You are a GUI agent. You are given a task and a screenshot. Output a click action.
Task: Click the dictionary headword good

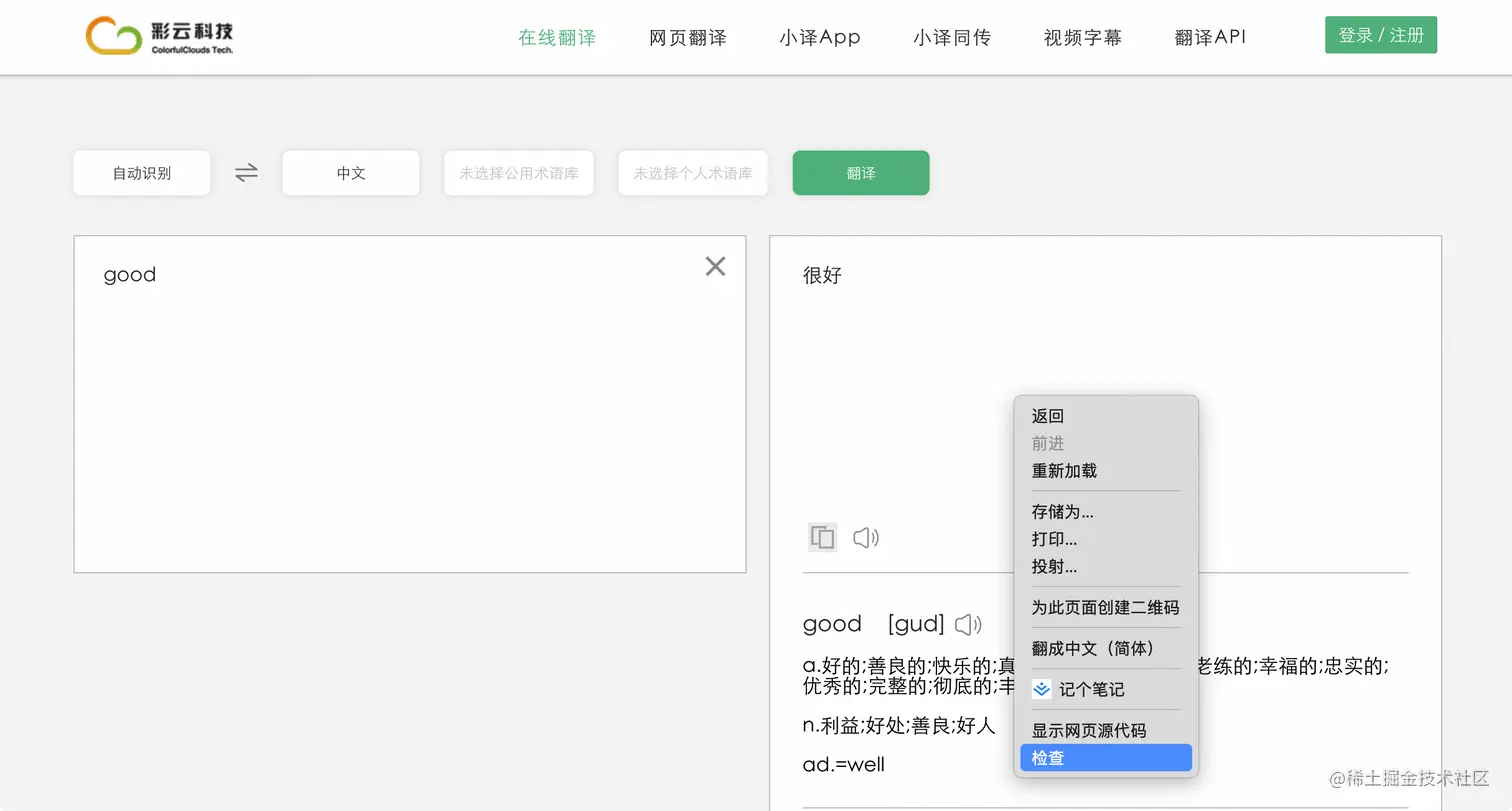pyautogui.click(x=832, y=625)
